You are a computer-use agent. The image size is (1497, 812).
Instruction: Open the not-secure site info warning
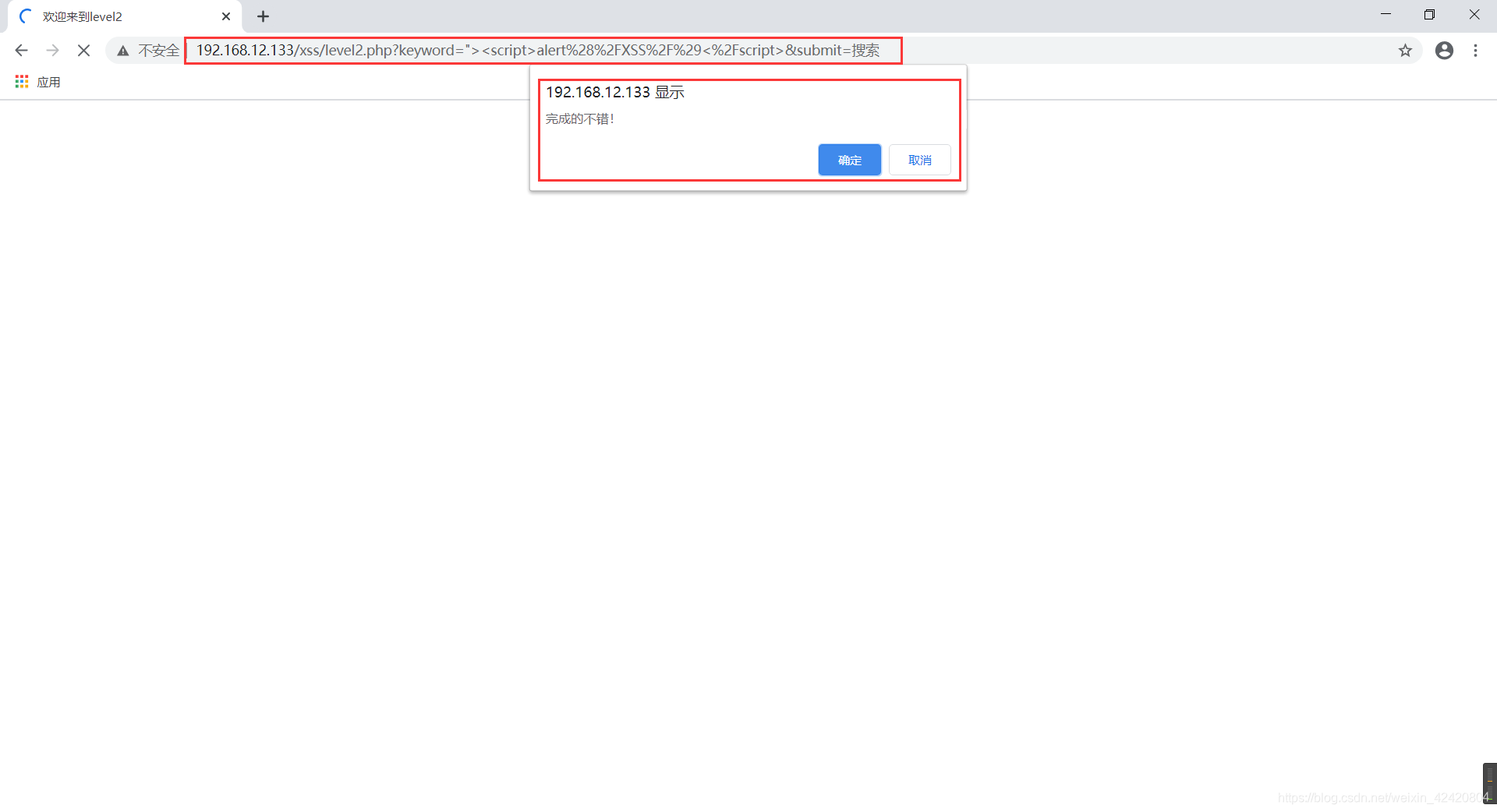[x=123, y=51]
